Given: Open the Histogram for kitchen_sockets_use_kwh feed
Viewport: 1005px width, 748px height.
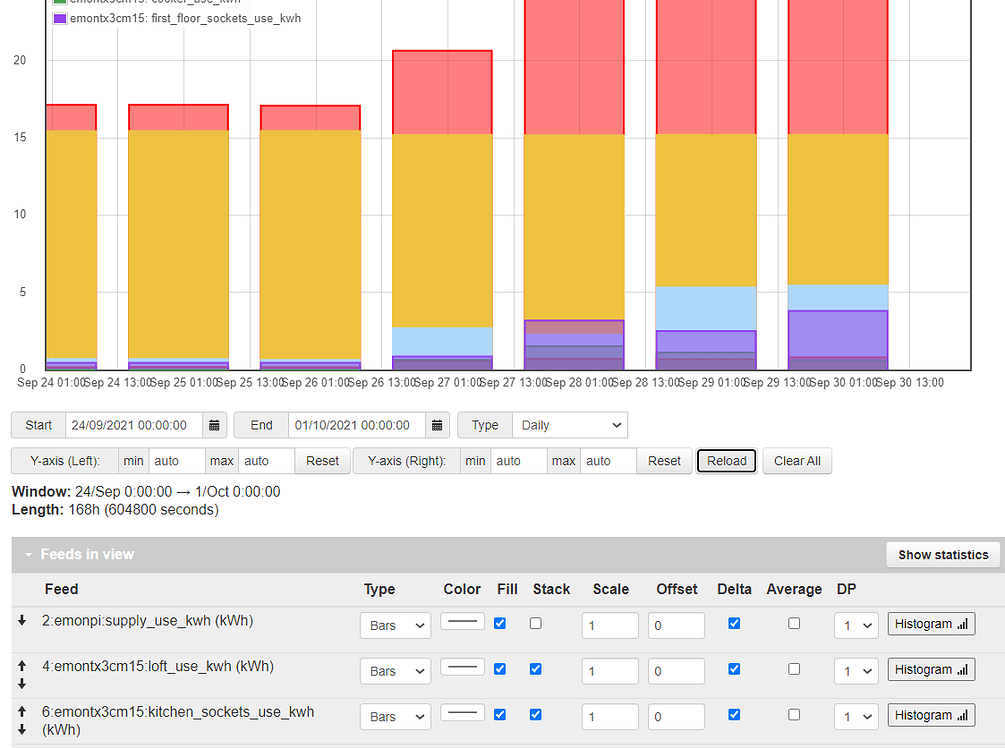Looking at the screenshot, I should [931, 716].
